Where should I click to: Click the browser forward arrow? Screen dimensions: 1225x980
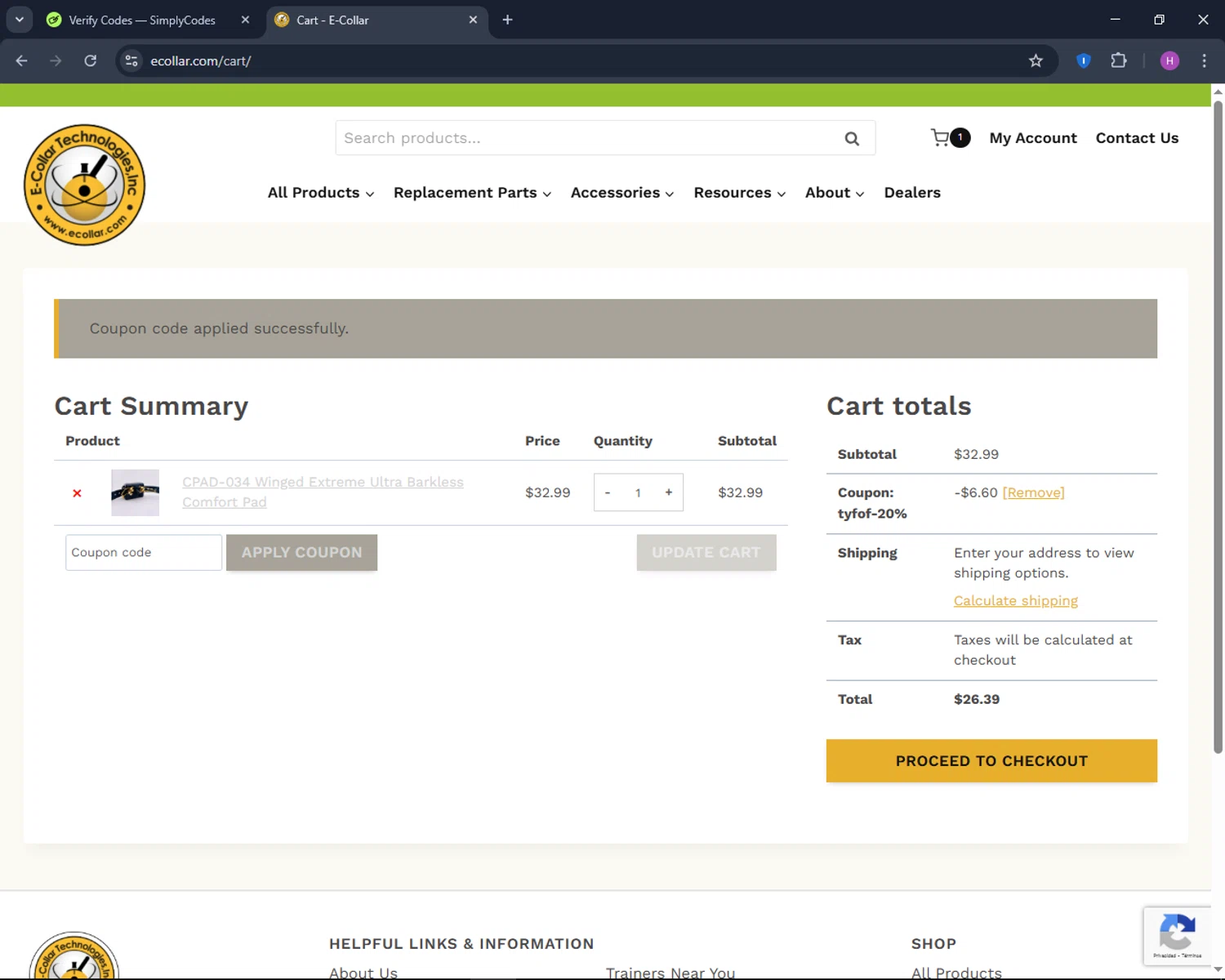[56, 60]
